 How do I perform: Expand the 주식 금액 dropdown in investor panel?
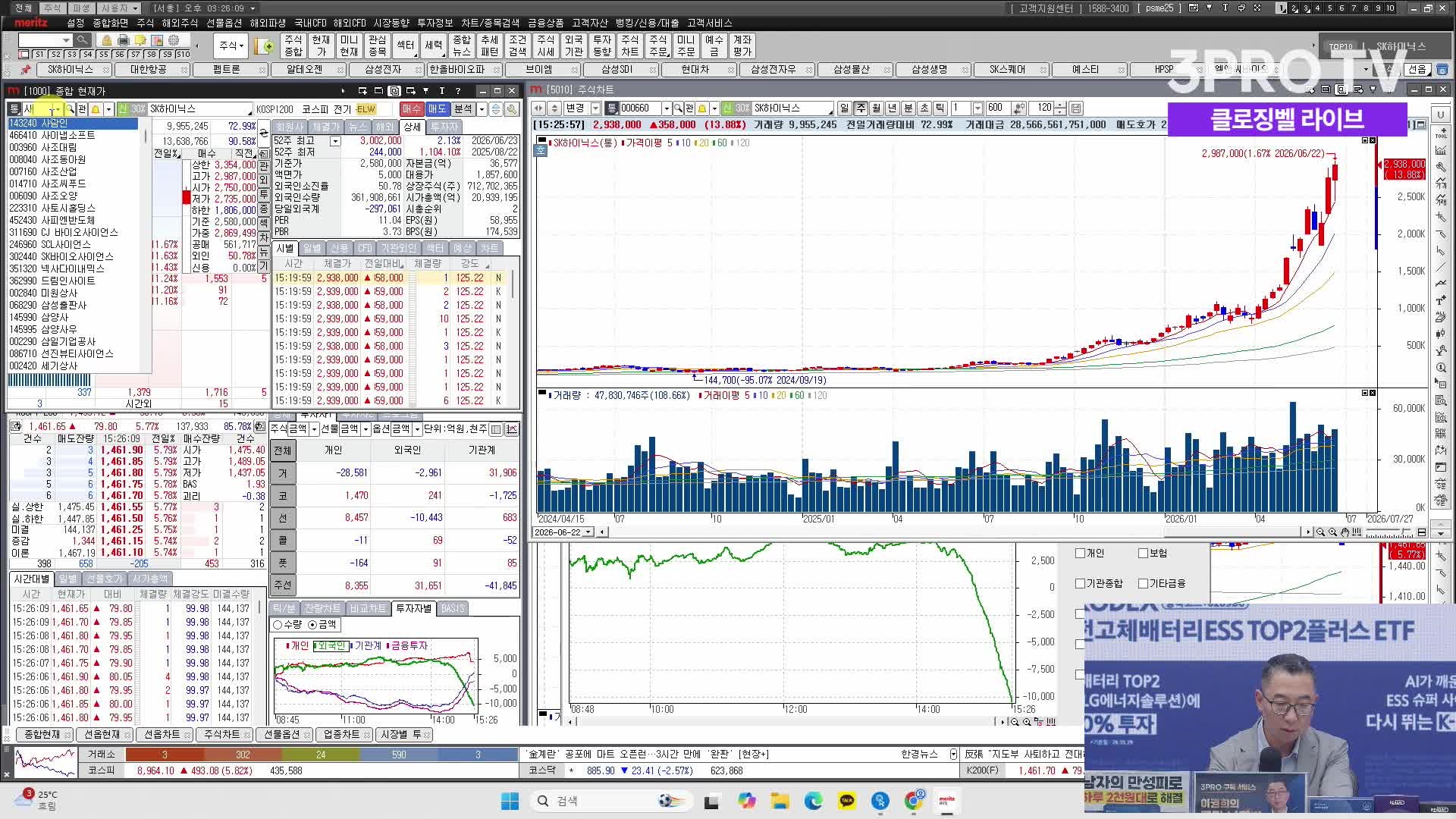[x=314, y=429]
